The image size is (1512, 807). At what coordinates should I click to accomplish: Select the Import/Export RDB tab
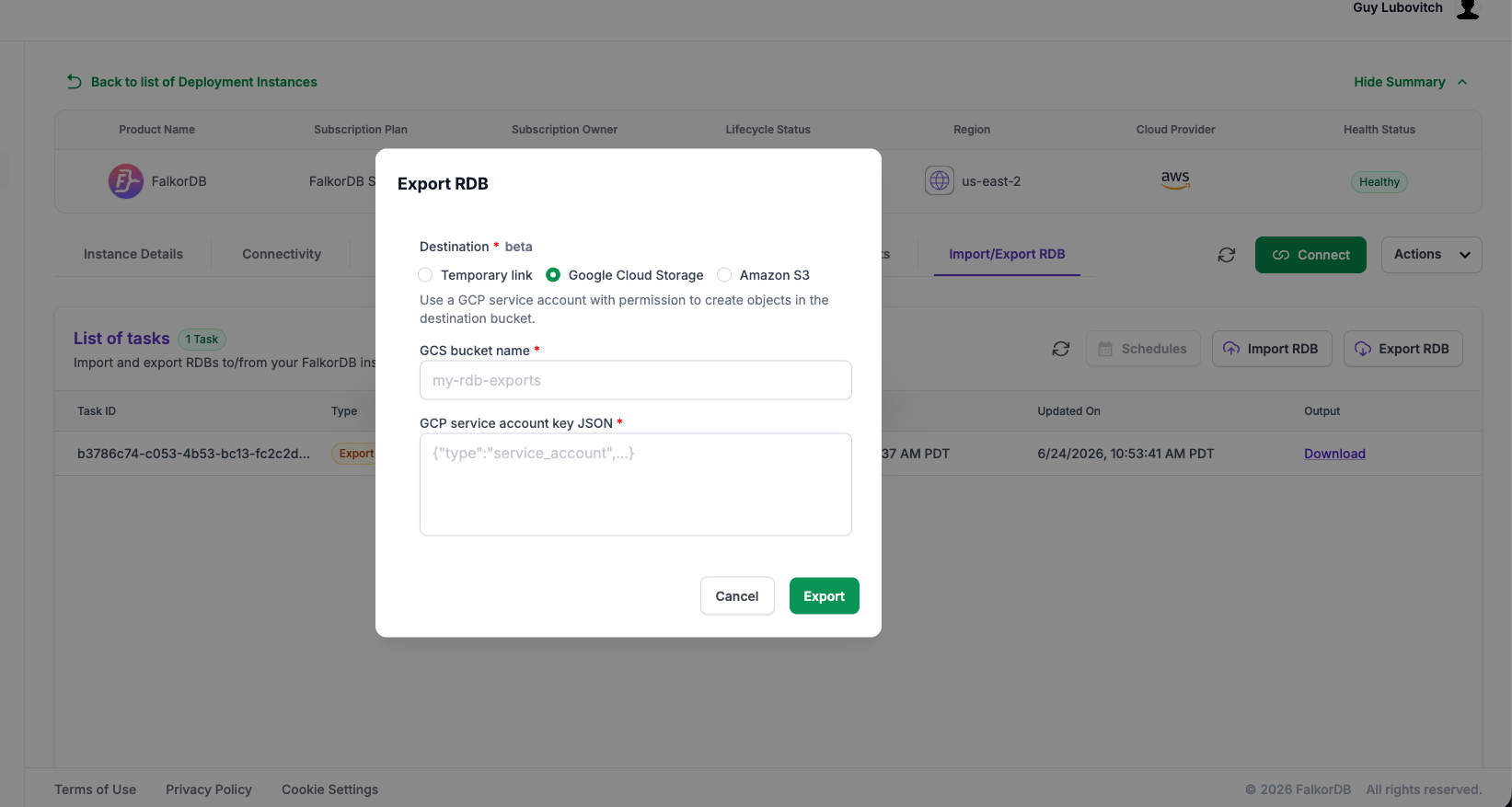(x=1007, y=254)
